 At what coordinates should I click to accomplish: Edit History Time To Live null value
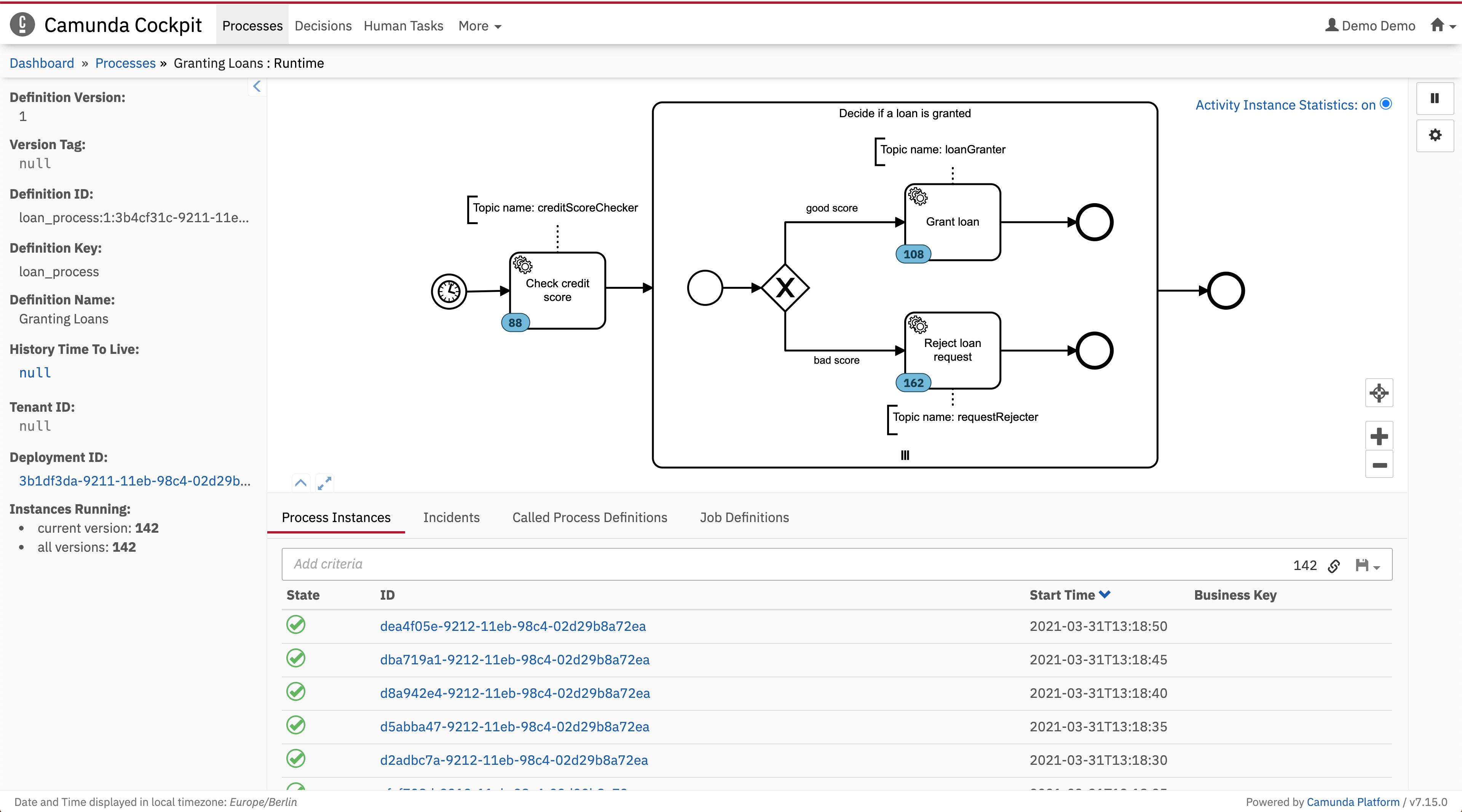(x=35, y=373)
